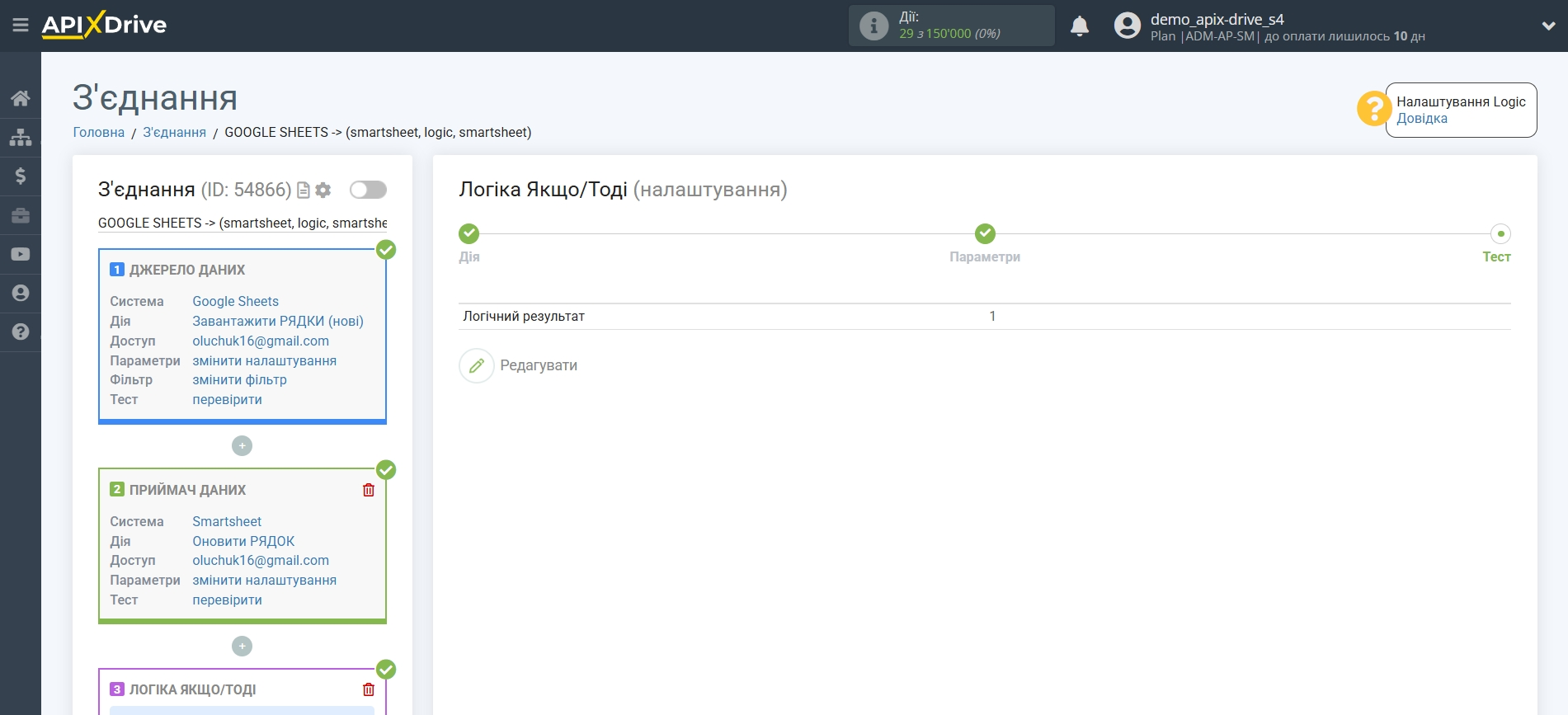Open the briefcase sidebar icon
The image size is (1568, 715).
(21, 215)
